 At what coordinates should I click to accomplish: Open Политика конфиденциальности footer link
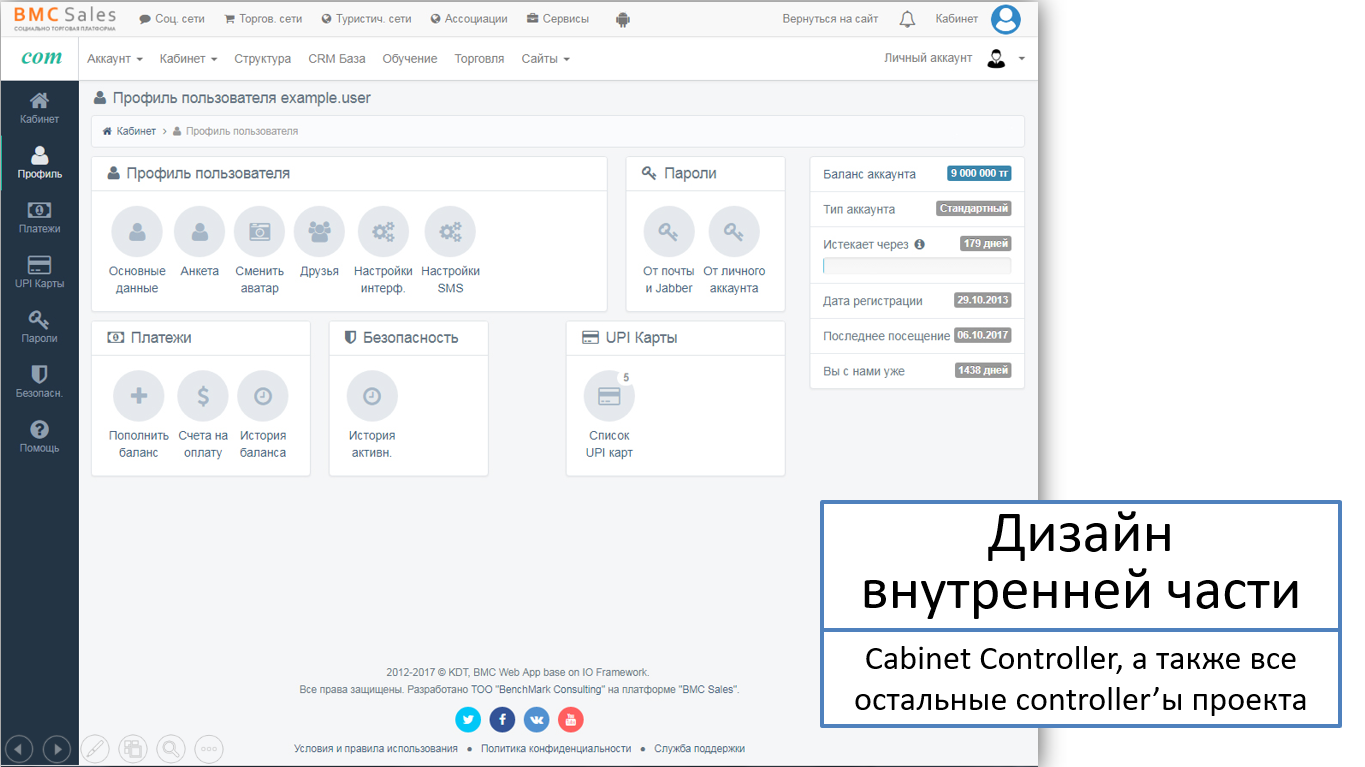556,748
